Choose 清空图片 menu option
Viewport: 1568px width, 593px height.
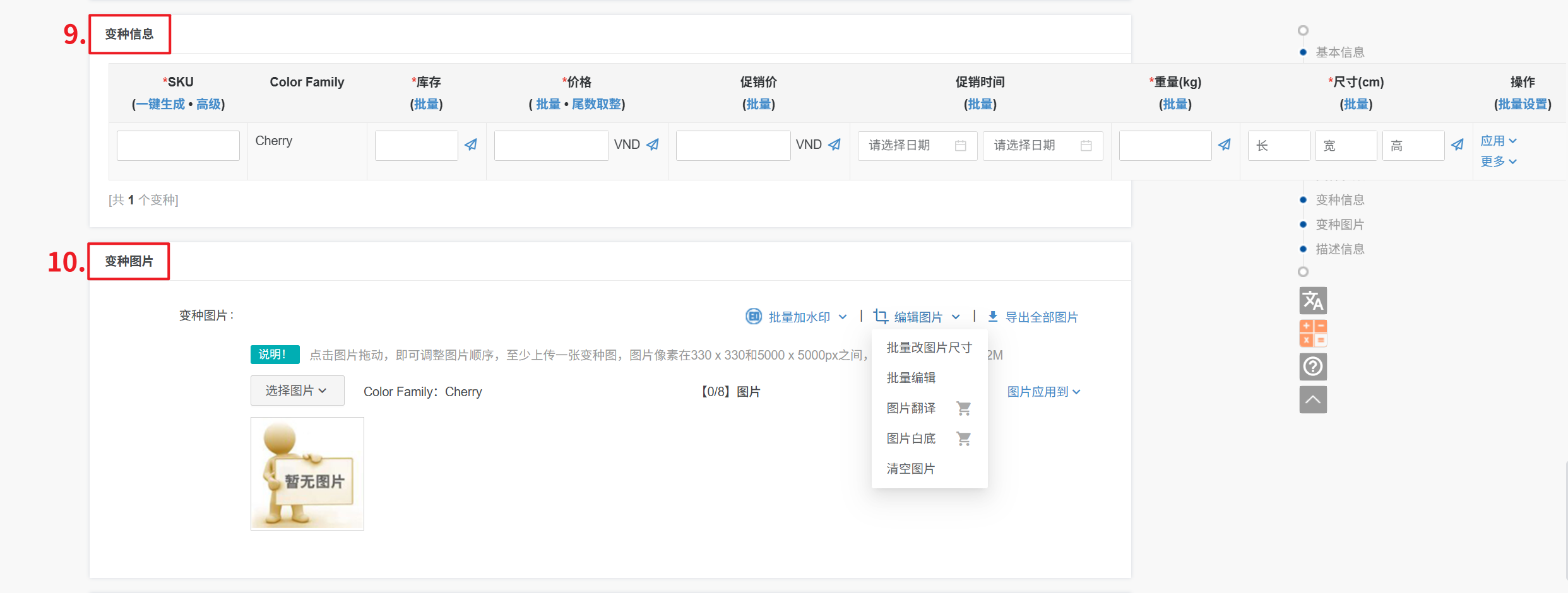pyautogui.click(x=910, y=469)
